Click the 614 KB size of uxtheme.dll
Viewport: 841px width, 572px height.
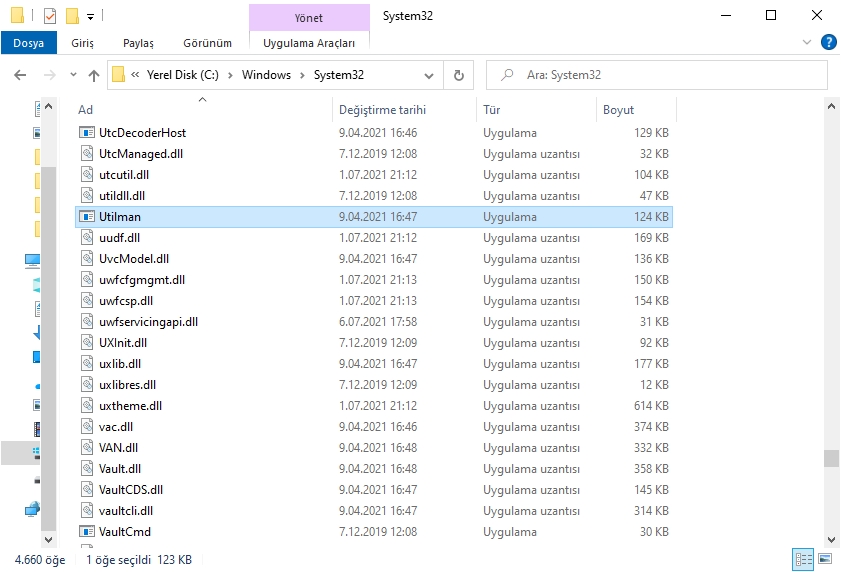click(651, 406)
